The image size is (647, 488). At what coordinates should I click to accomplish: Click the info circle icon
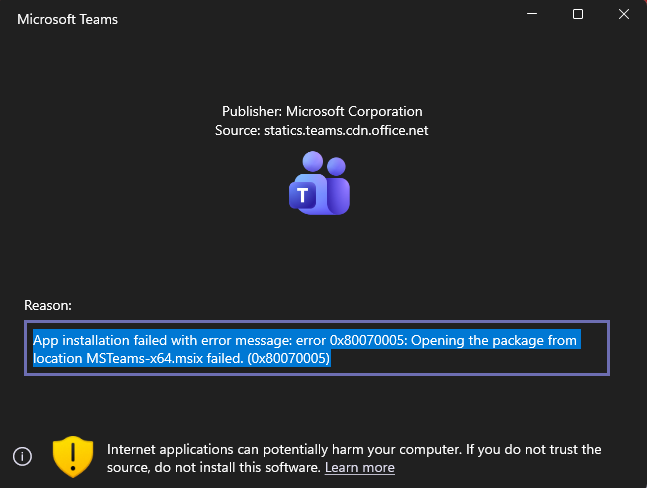pyautogui.click(x=22, y=456)
